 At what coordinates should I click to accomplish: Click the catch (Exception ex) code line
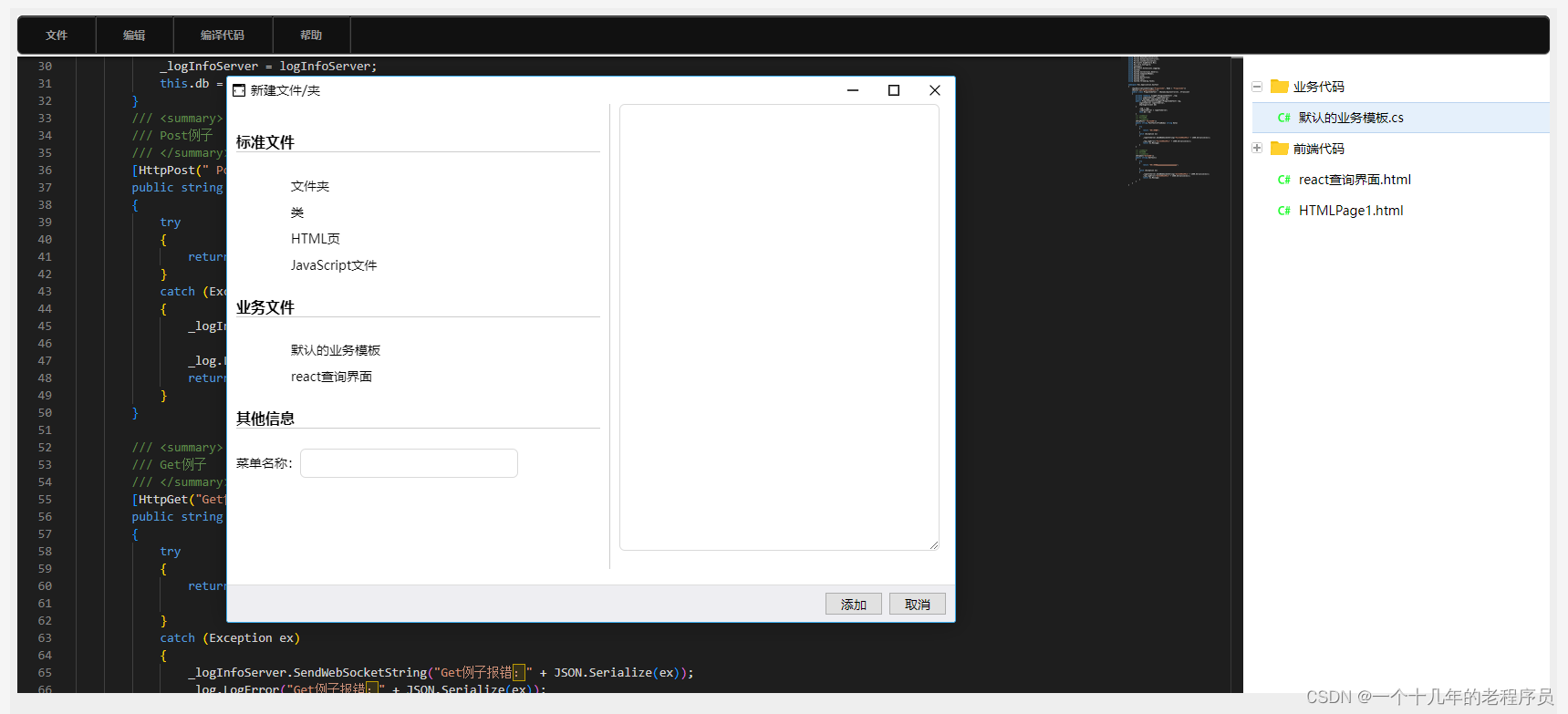tap(230, 638)
